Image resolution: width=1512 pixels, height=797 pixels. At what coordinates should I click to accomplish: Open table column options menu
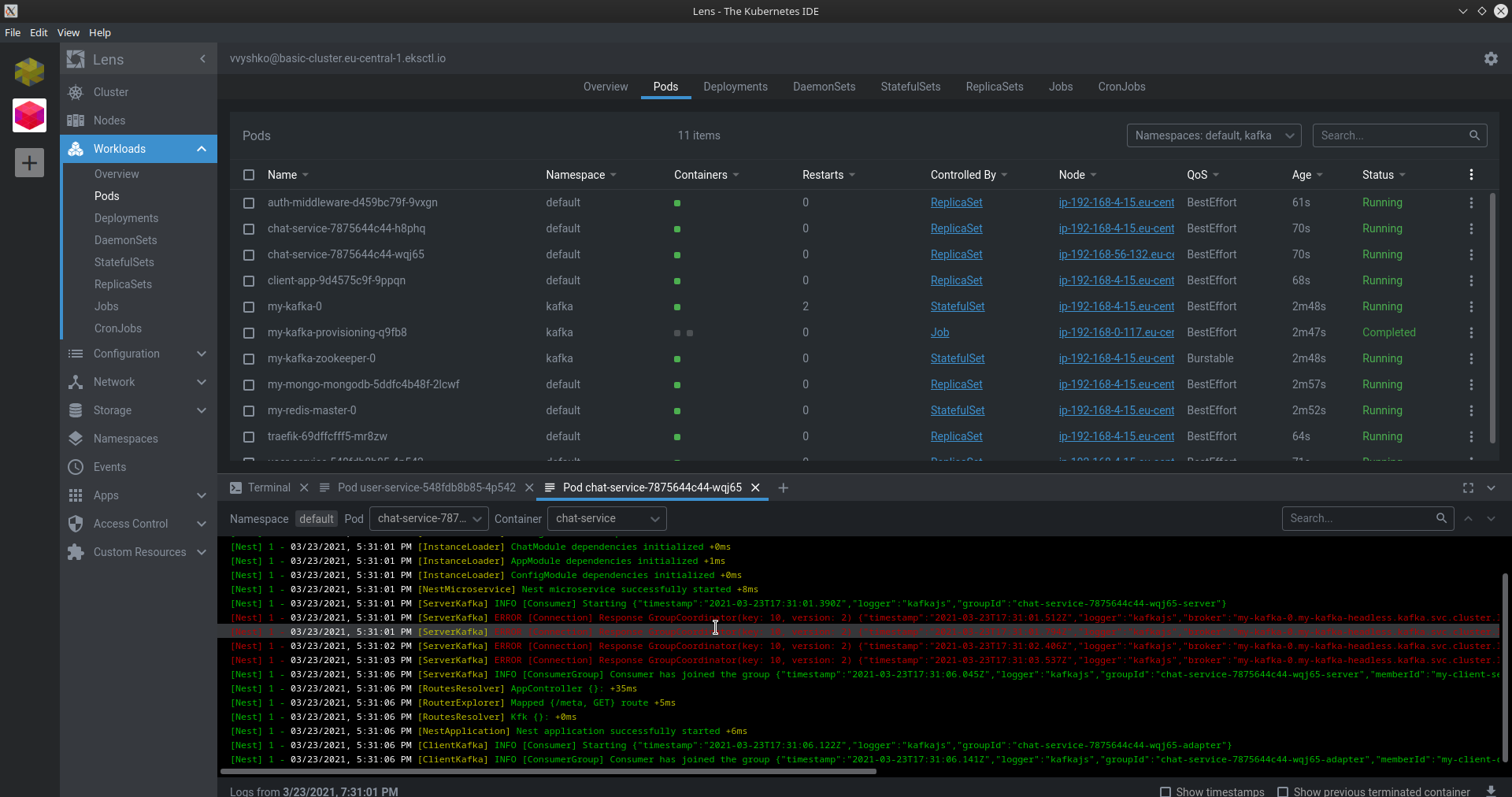[x=1471, y=175]
